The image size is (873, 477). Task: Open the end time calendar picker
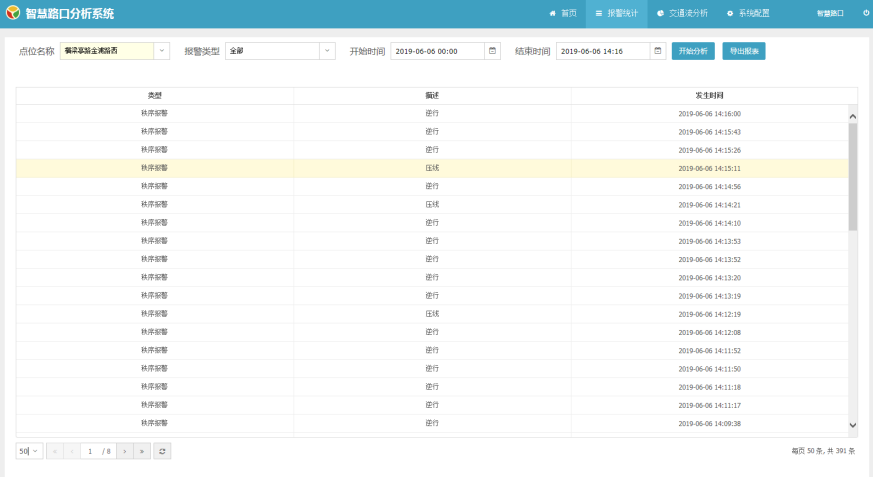click(x=657, y=51)
